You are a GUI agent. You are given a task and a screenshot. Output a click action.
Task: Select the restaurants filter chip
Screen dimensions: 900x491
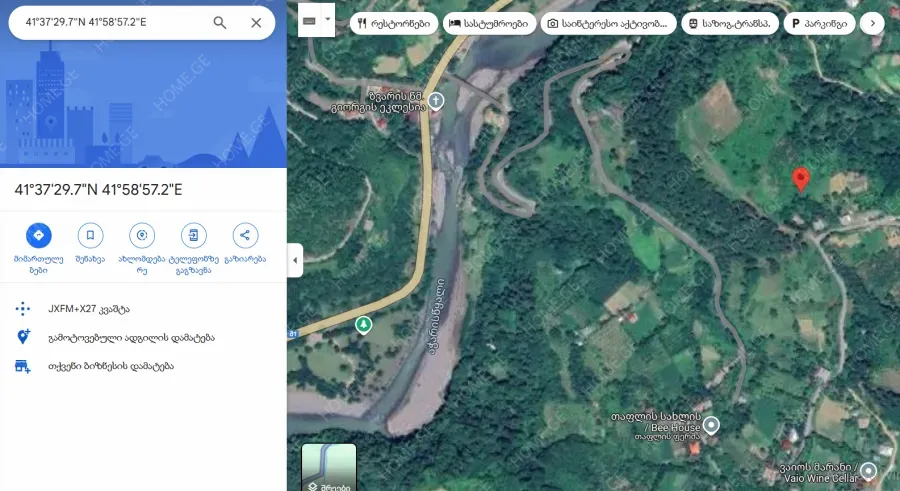click(394, 24)
